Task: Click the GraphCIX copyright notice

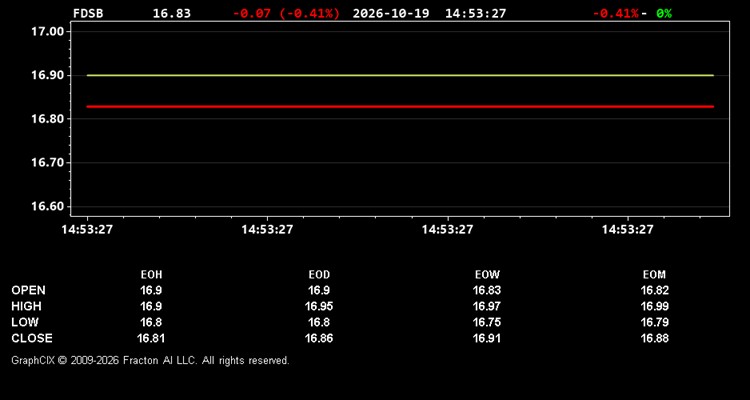Action: click(150, 360)
